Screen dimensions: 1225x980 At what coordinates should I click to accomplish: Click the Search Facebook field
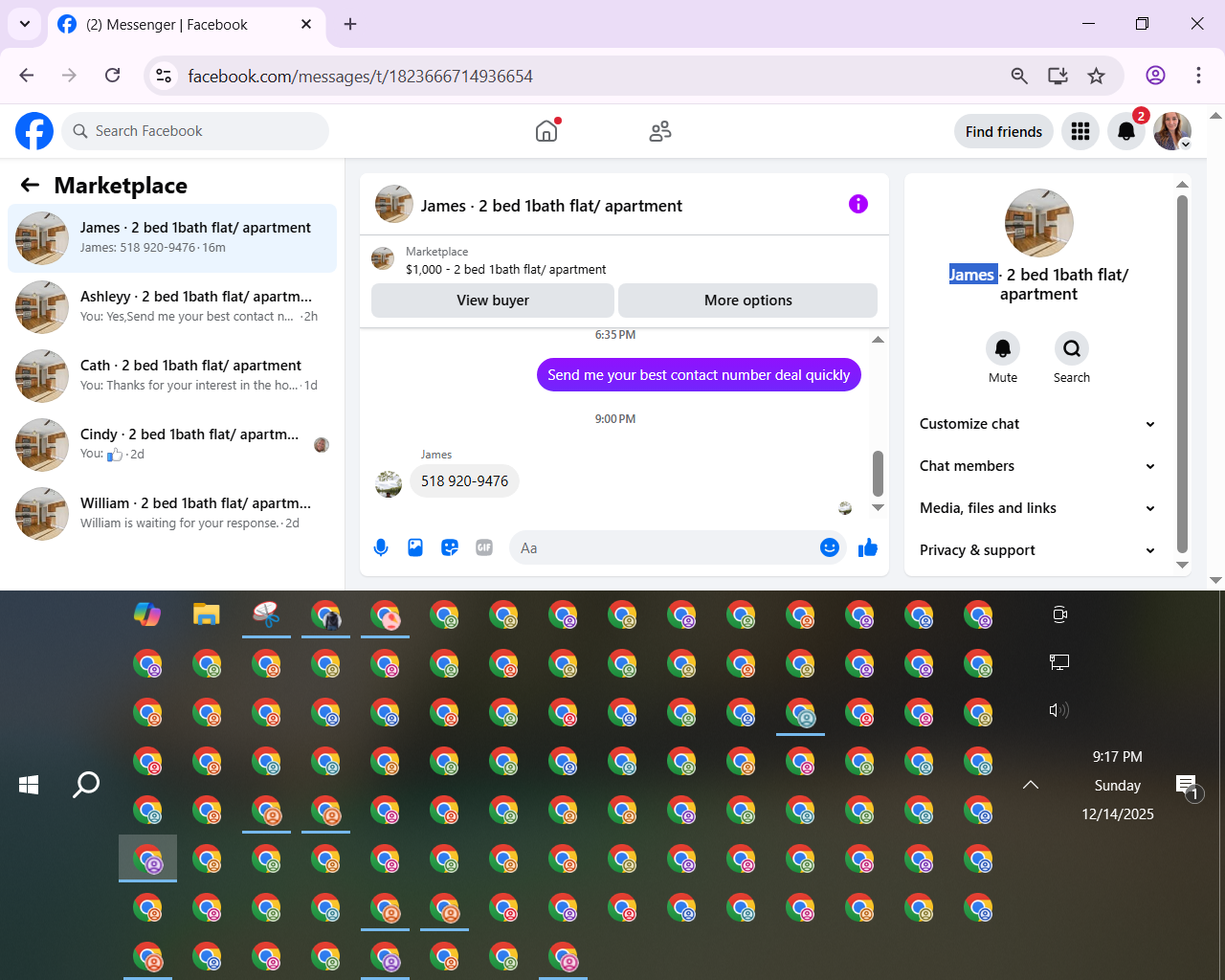[x=195, y=131]
